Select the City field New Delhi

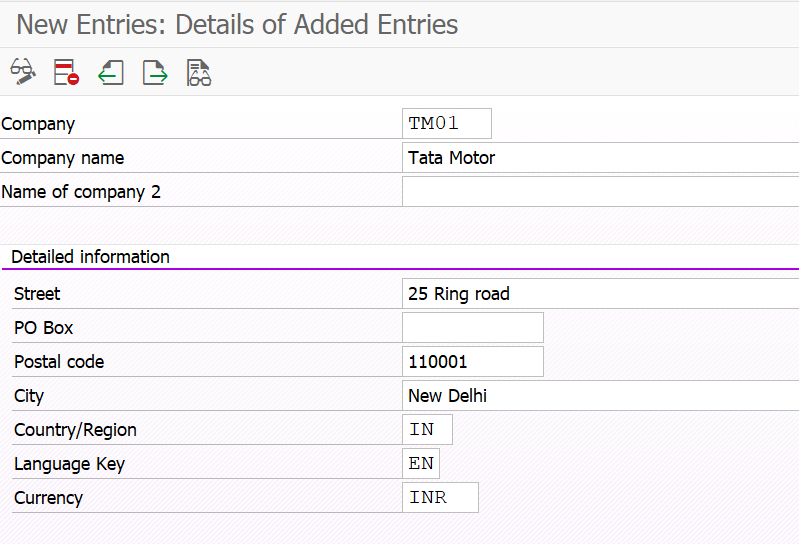click(600, 396)
